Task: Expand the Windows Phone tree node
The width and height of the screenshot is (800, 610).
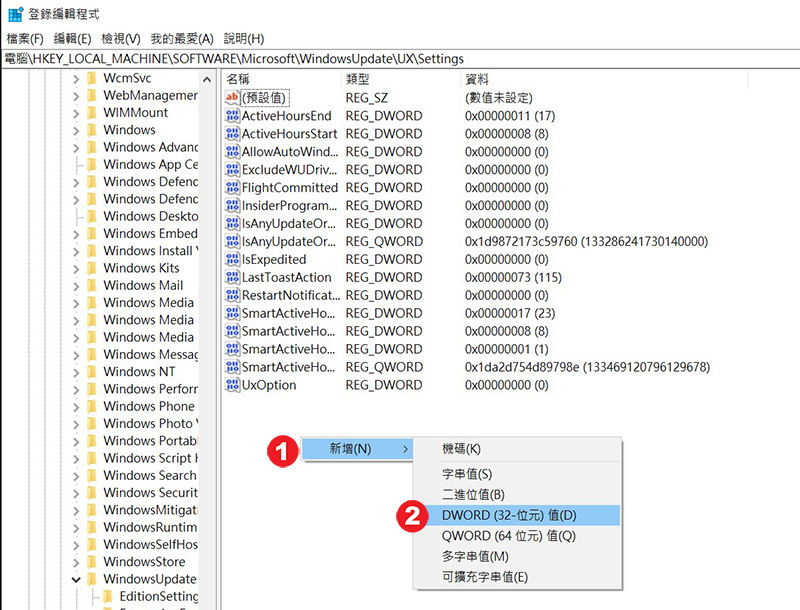Action: (x=76, y=408)
